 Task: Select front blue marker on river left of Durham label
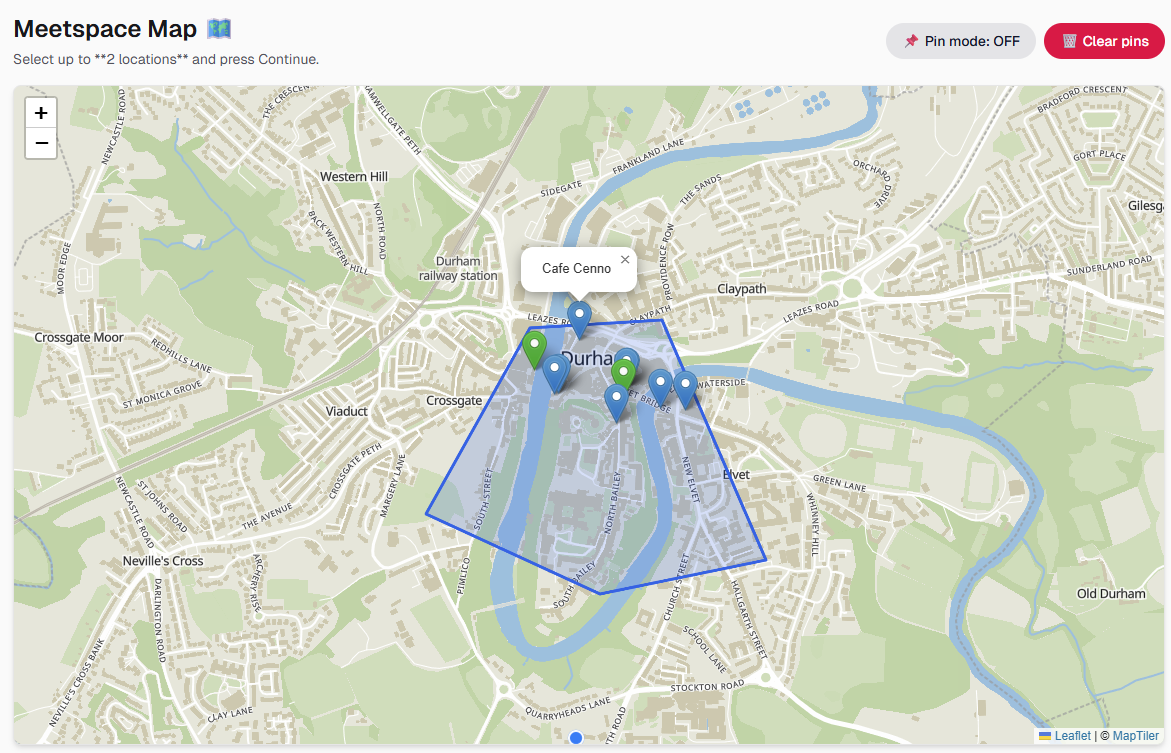pyautogui.click(x=554, y=373)
